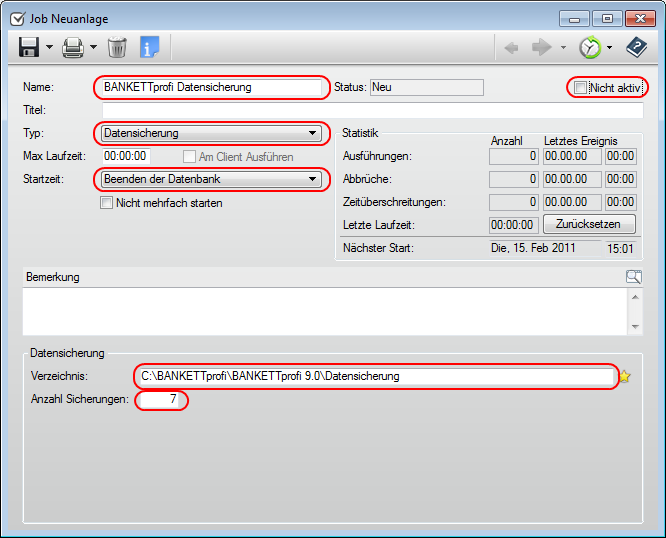
Task: Open the Typ dropdown list
Action: point(312,133)
